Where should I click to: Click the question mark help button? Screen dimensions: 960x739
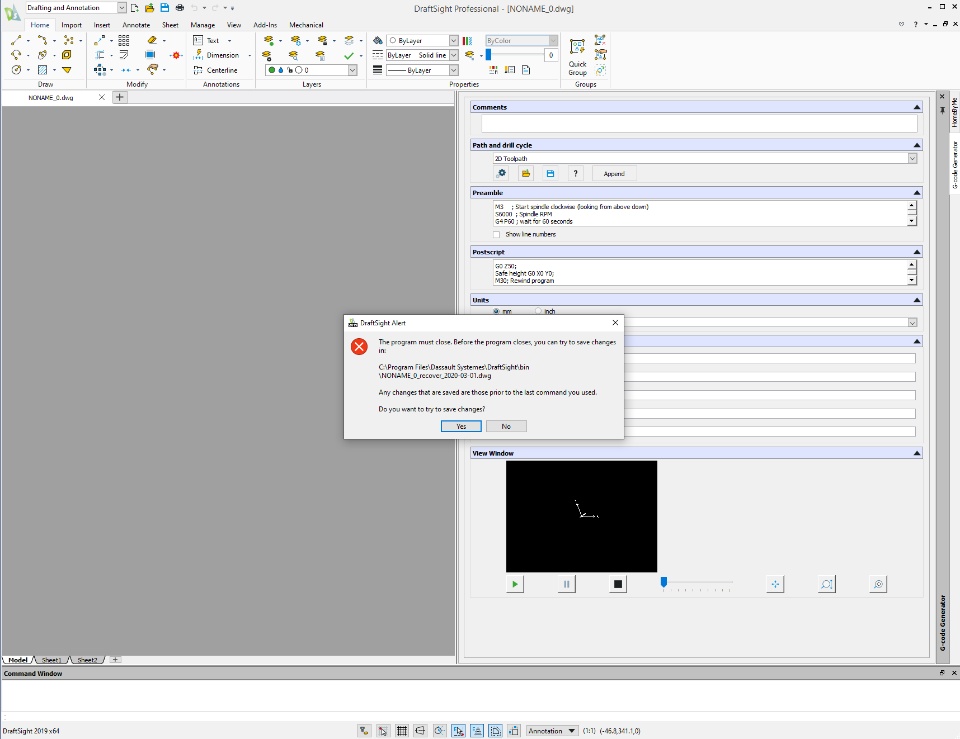click(575, 173)
